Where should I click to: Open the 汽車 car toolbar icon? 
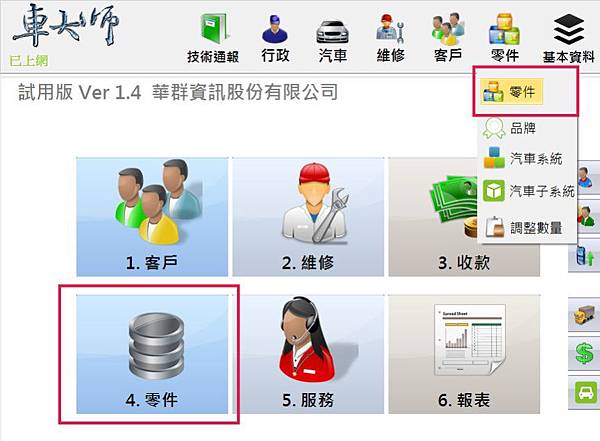(x=333, y=38)
